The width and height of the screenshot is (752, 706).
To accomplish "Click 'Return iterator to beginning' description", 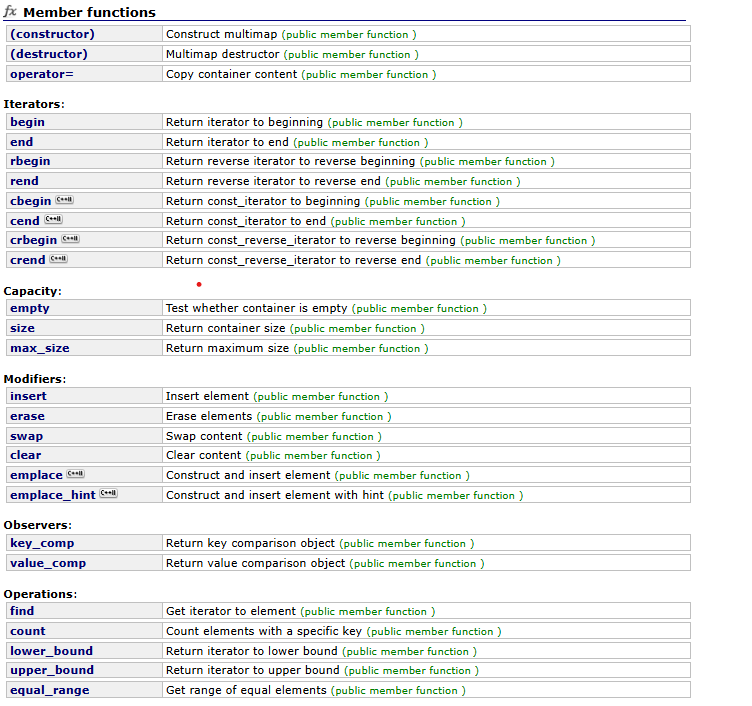I will click(x=245, y=122).
